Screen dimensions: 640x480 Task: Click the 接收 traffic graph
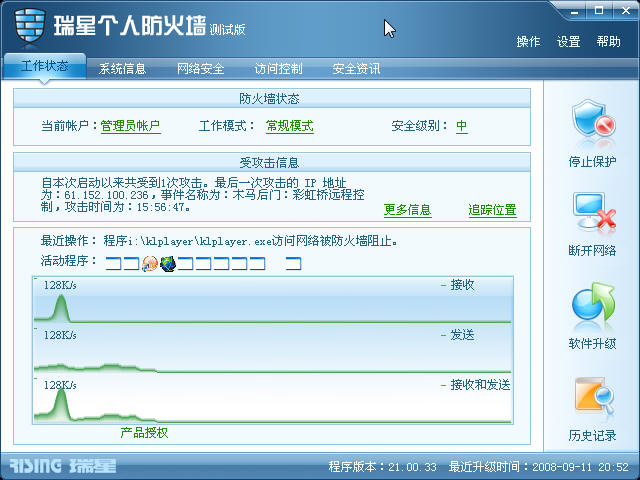(273, 300)
